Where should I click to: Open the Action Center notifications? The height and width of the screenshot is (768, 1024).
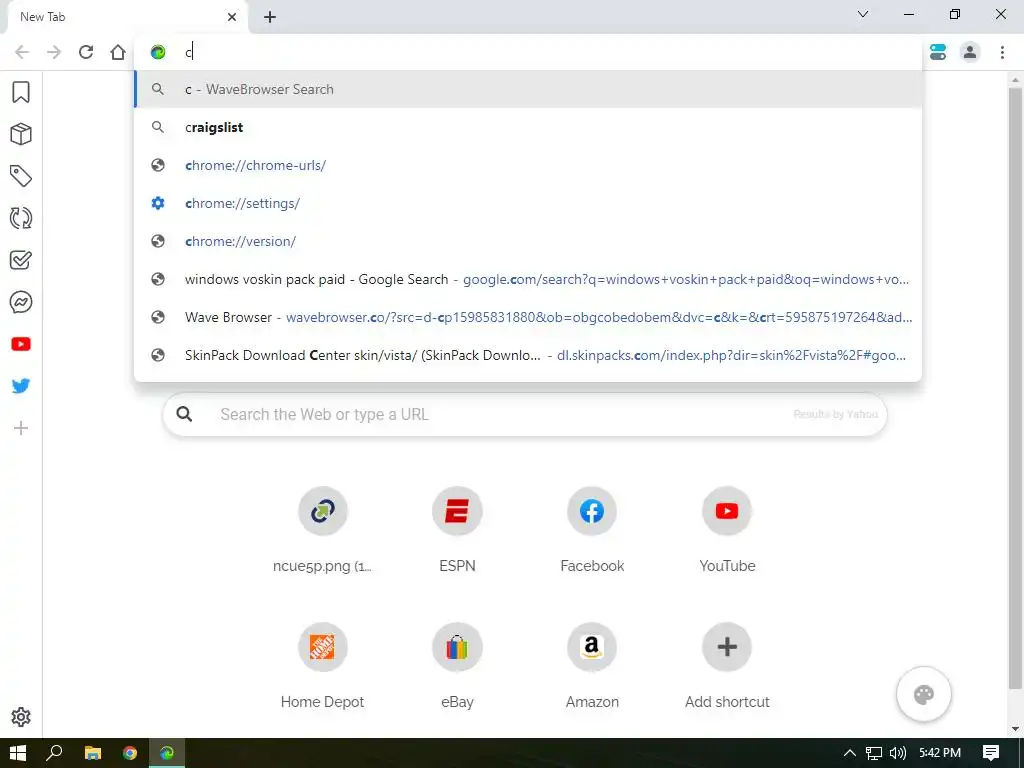click(991, 753)
